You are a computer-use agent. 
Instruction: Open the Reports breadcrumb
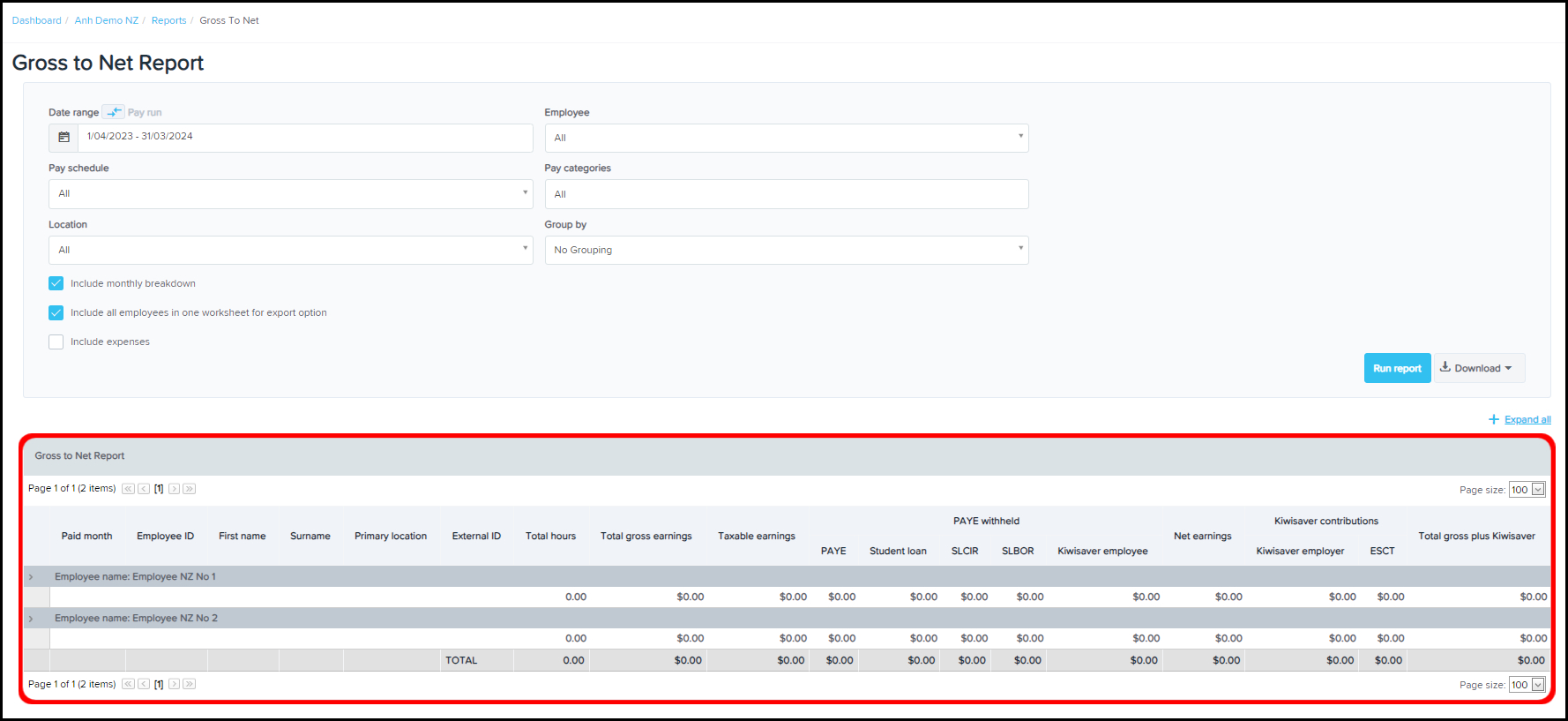point(168,20)
